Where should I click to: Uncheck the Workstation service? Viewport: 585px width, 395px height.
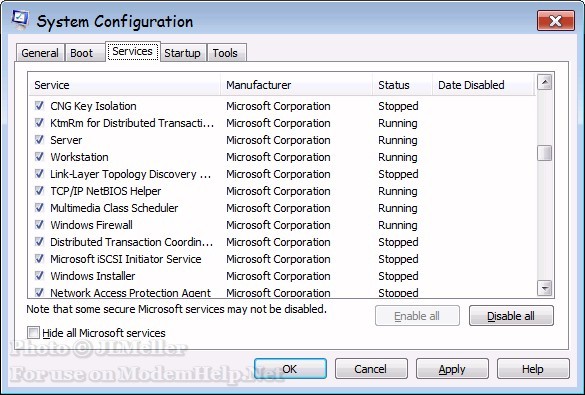click(39, 157)
